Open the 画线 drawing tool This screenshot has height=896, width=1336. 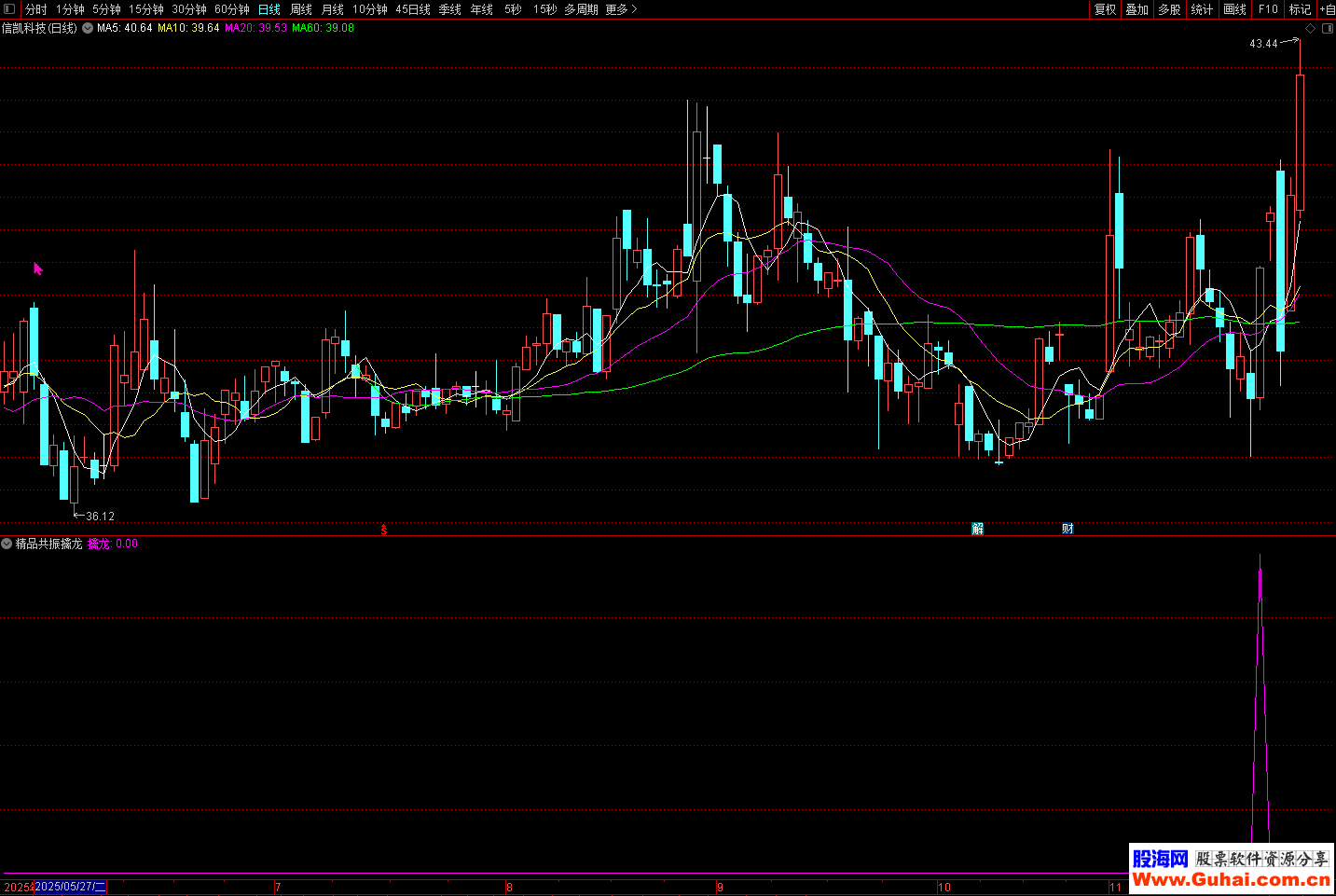[x=1234, y=9]
